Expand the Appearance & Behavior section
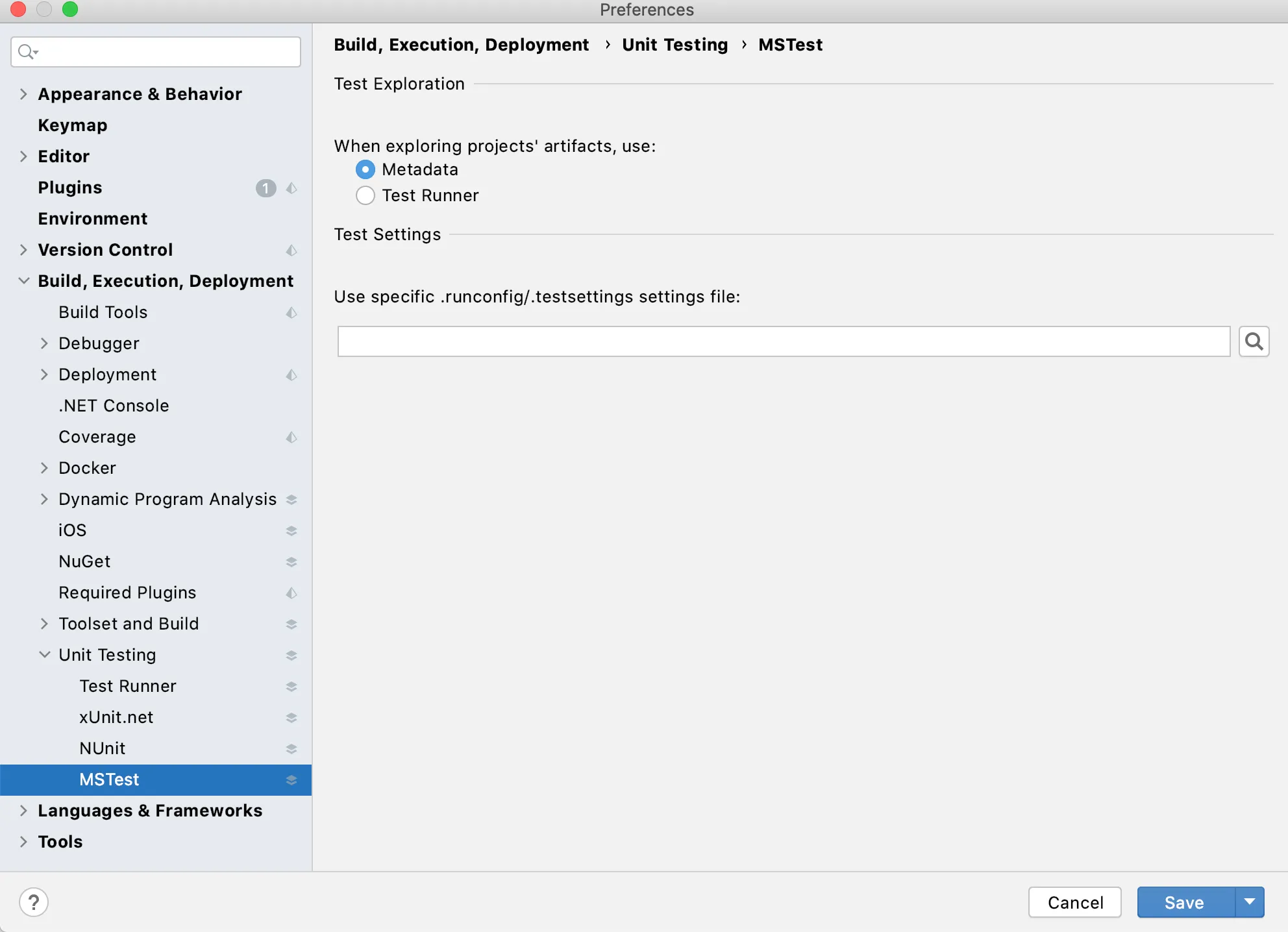The image size is (1288, 932). [23, 94]
